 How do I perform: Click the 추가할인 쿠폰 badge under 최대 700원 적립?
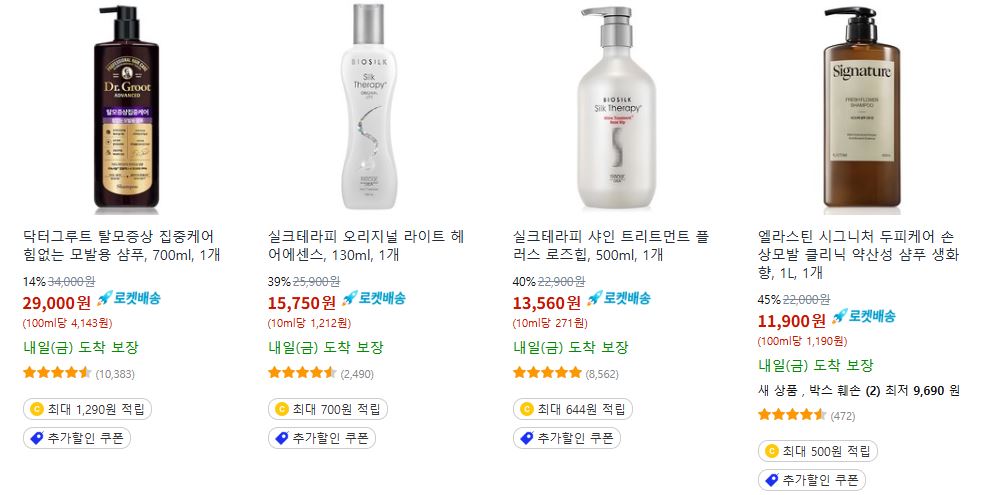click(322, 438)
